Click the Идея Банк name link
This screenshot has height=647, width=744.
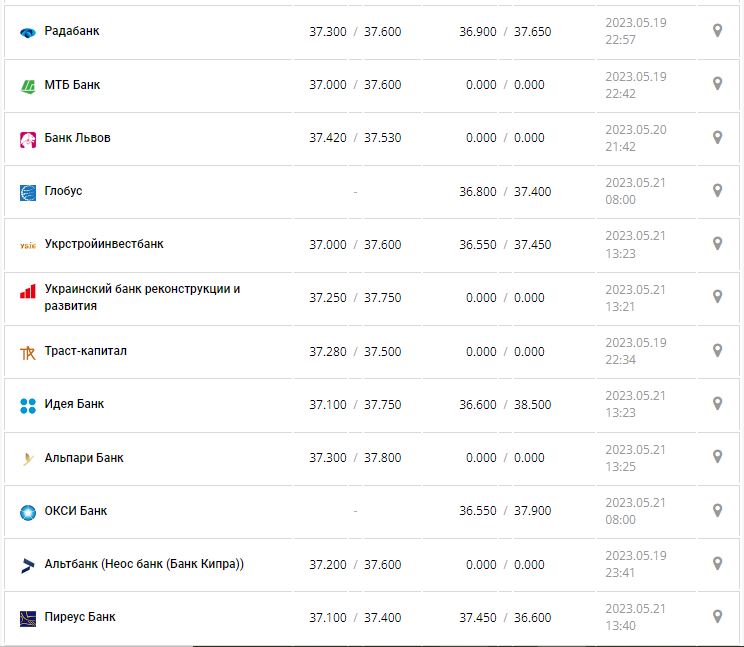[74, 404]
